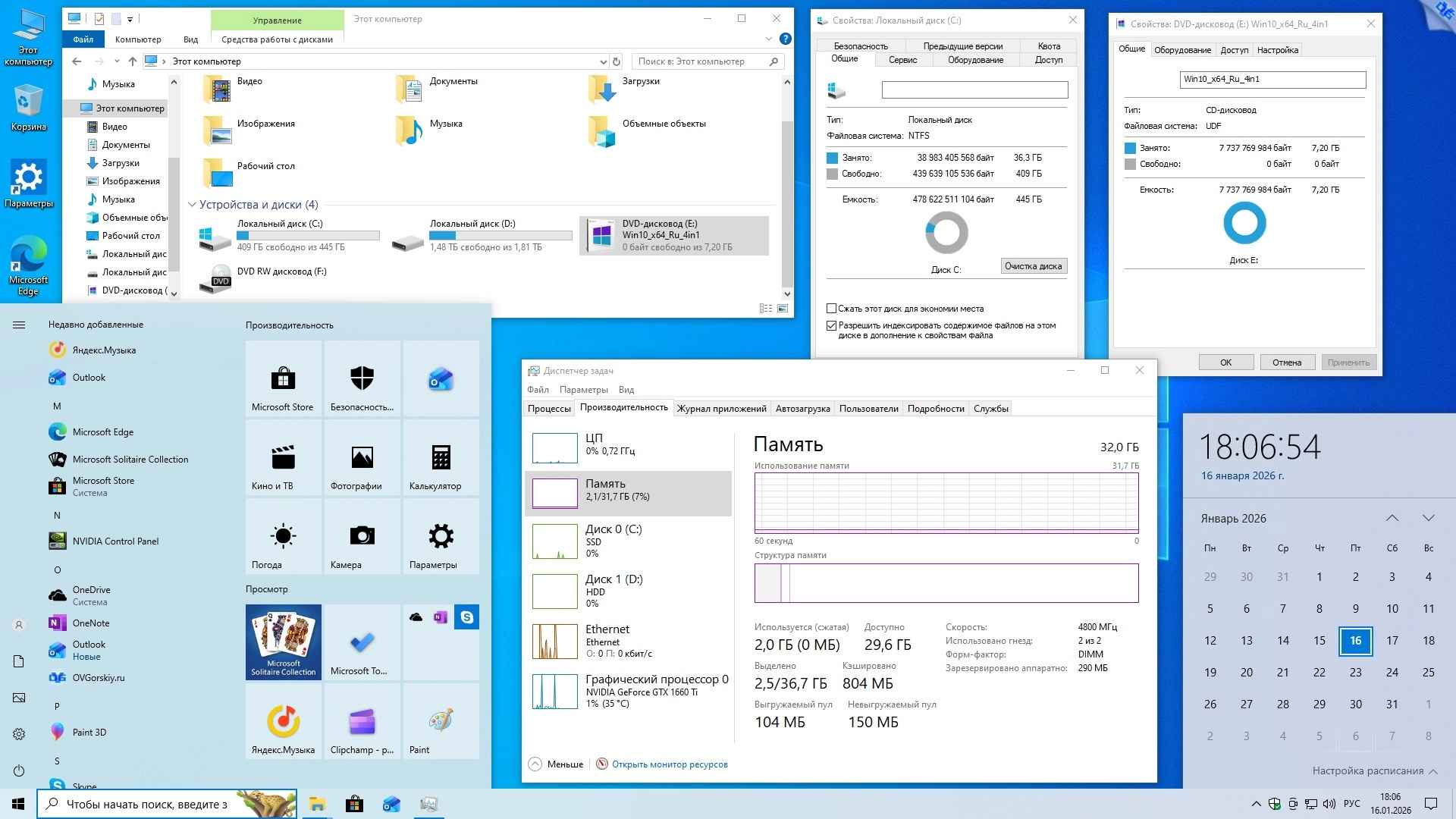The width and height of the screenshot is (1456, 819).
Task: Enable compress this drive checkbox
Action: 831,309
